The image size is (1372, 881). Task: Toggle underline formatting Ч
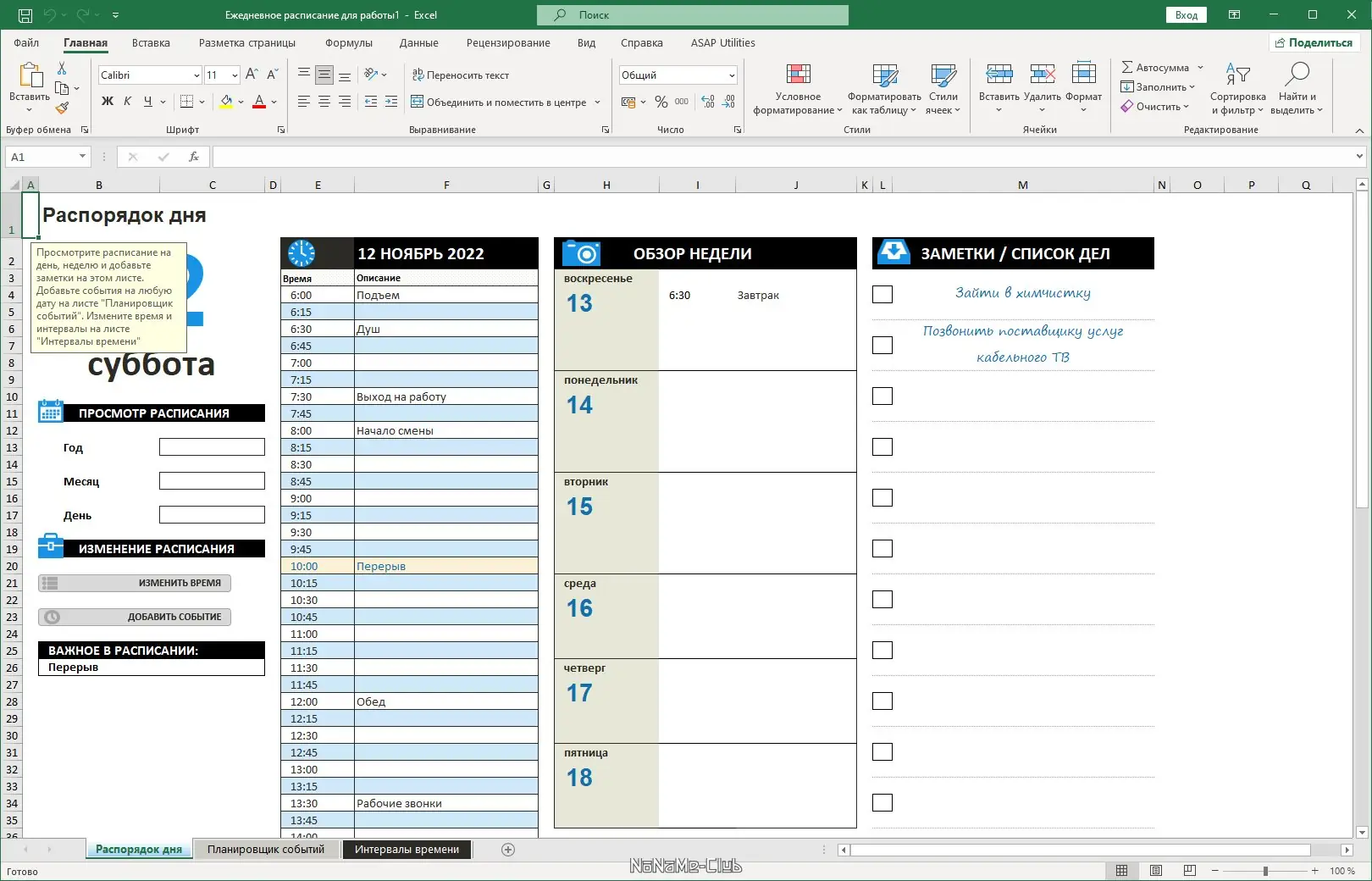pyautogui.click(x=148, y=102)
